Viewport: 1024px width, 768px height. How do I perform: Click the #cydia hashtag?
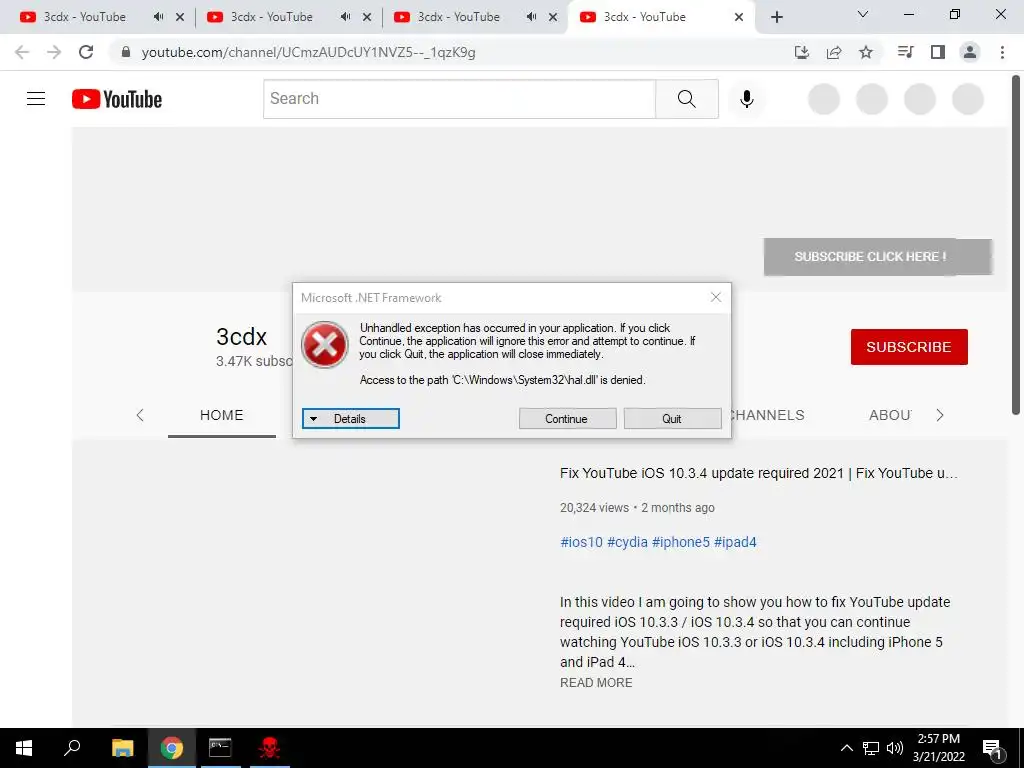coord(628,542)
